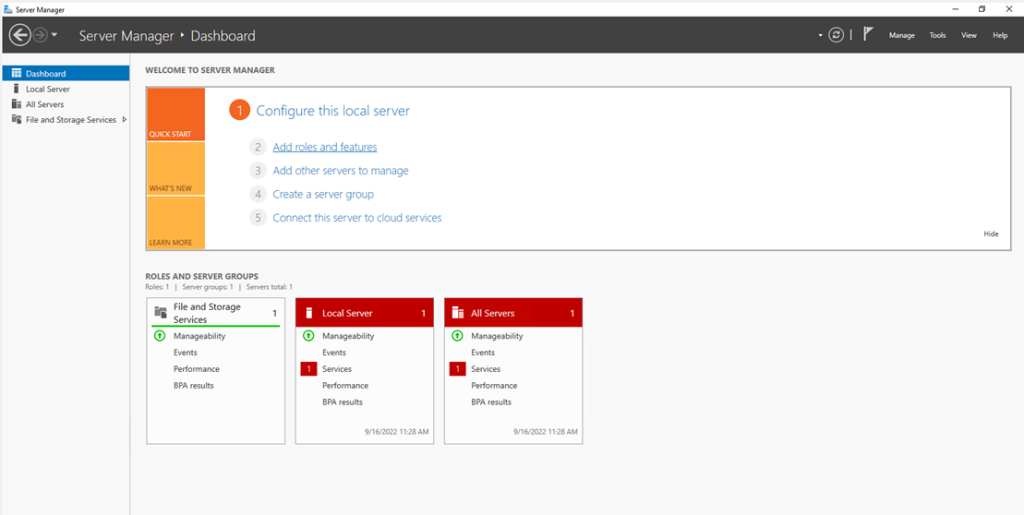Screen dimensions: 1024x515
Task: Open the navigation history dropdown arrow
Action: tap(54, 35)
